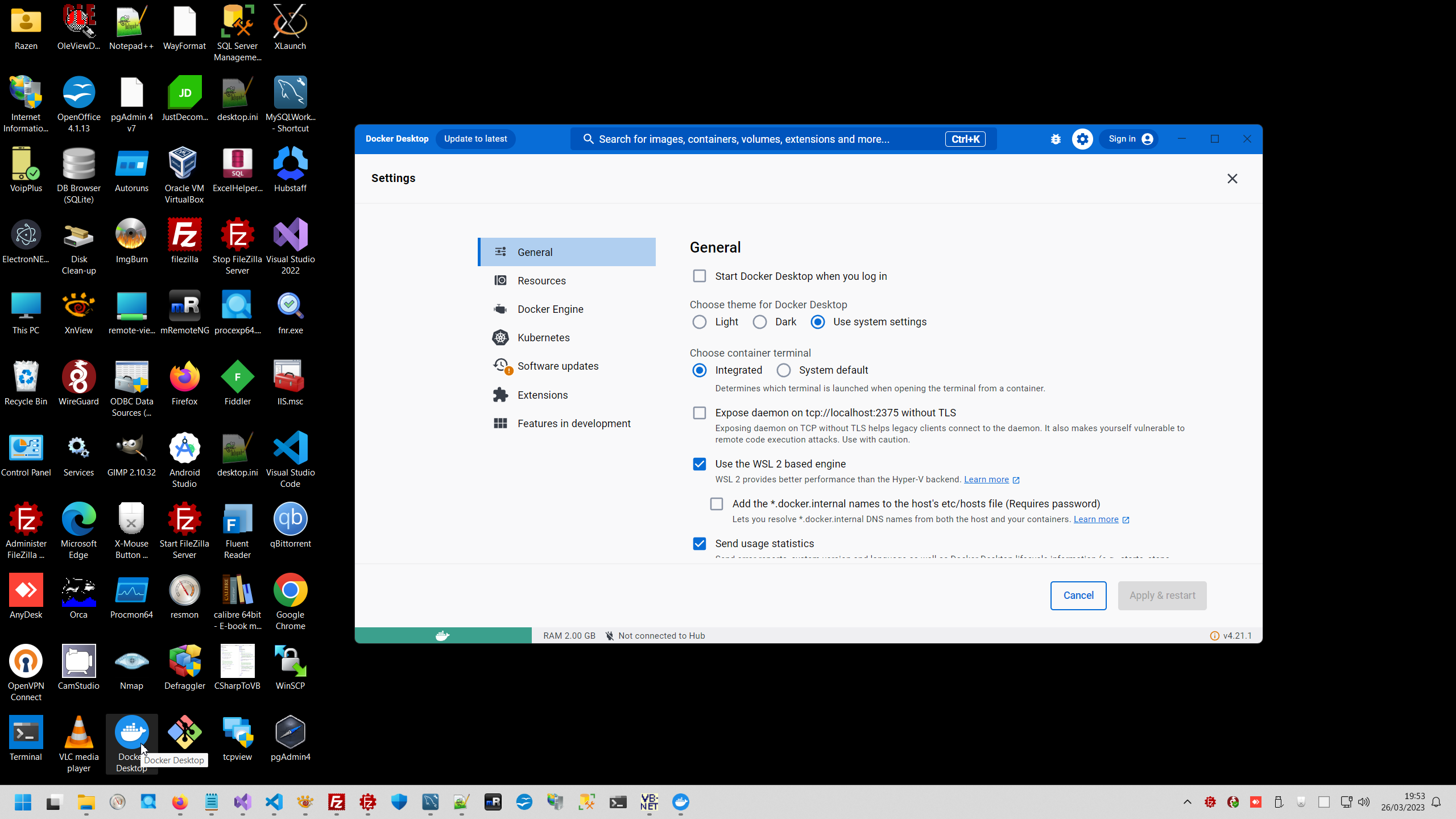Open the Kubernetes settings section
This screenshot has width=1456, height=819.
pos(543,337)
